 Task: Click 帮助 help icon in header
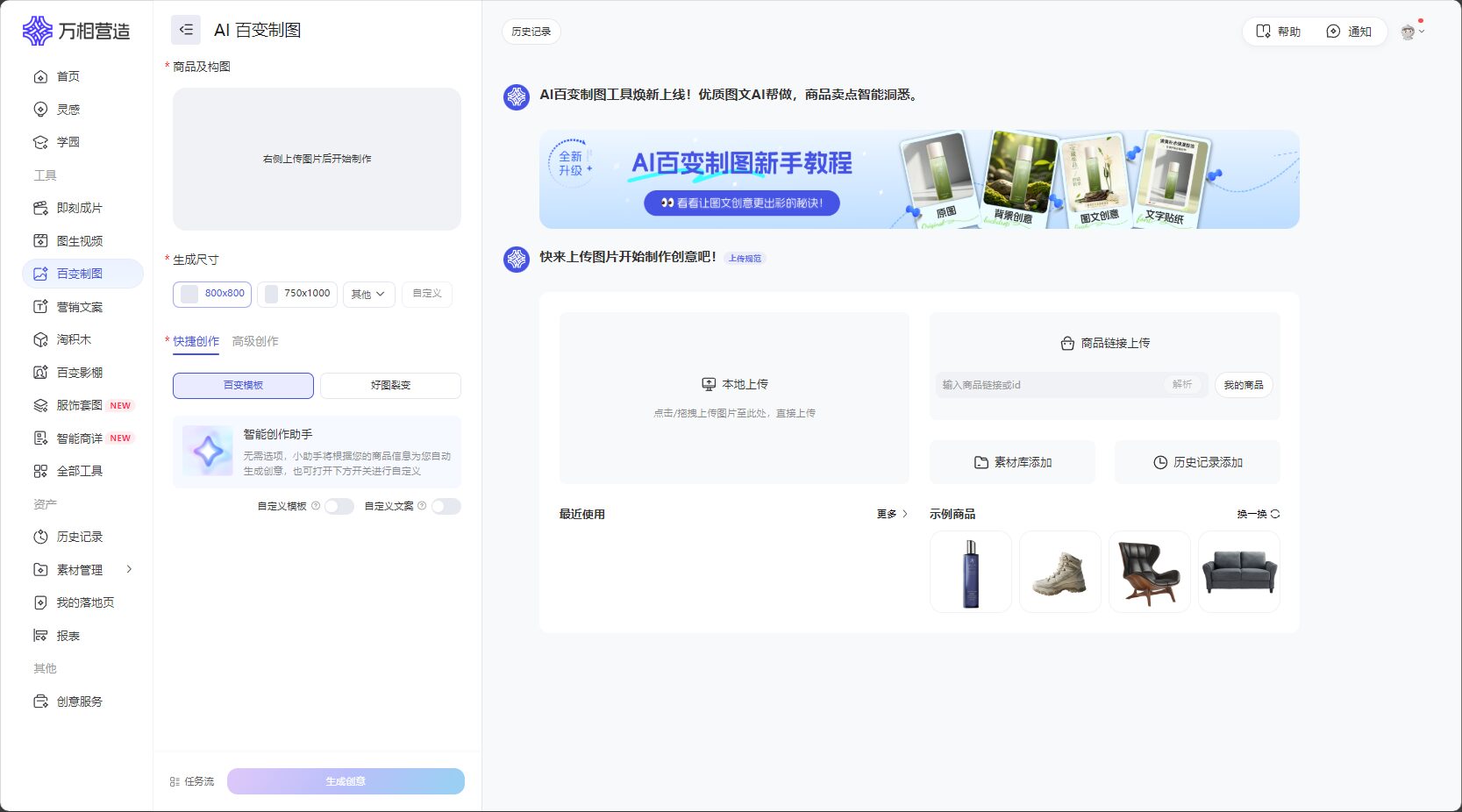coord(1263,32)
